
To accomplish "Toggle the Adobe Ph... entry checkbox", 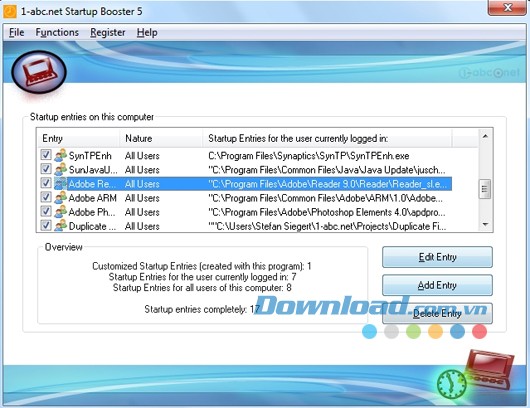I will coord(46,211).
